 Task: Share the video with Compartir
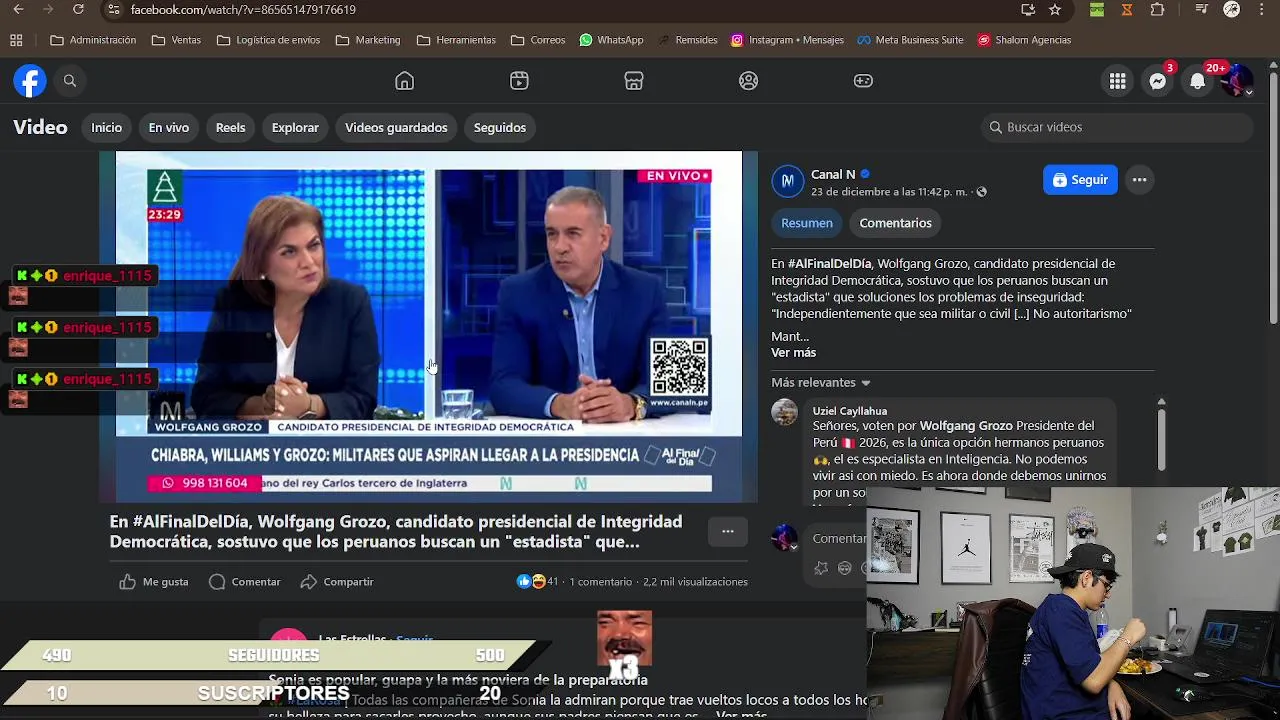[x=337, y=582]
